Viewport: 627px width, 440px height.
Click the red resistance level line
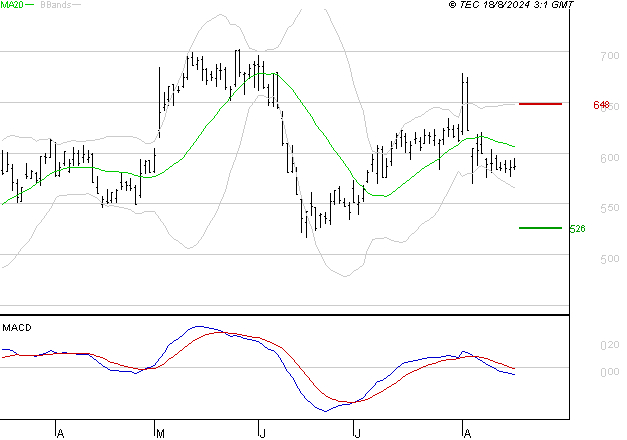point(540,104)
